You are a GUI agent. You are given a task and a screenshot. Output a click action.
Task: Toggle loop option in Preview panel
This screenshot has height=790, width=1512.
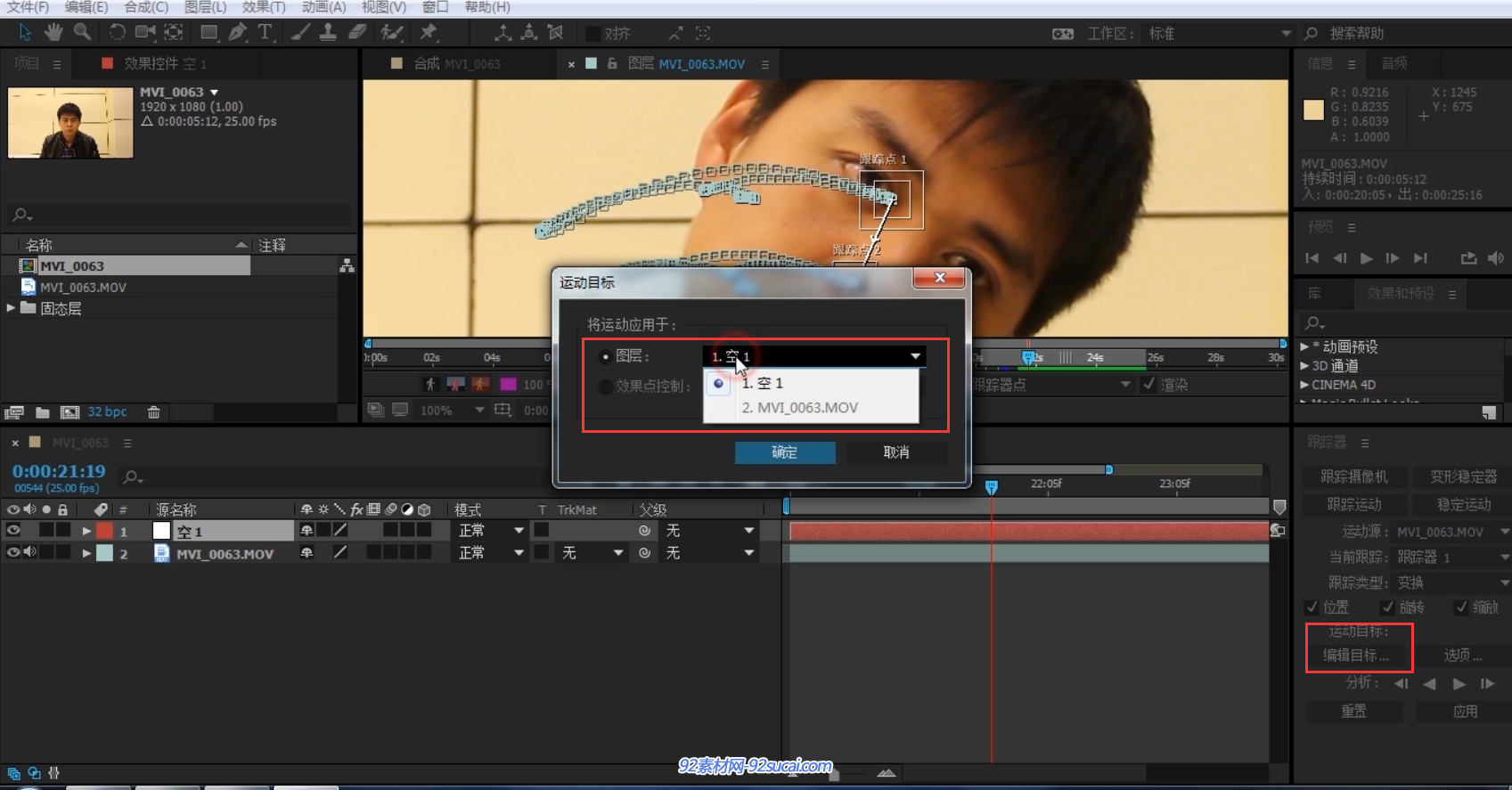point(1468,258)
